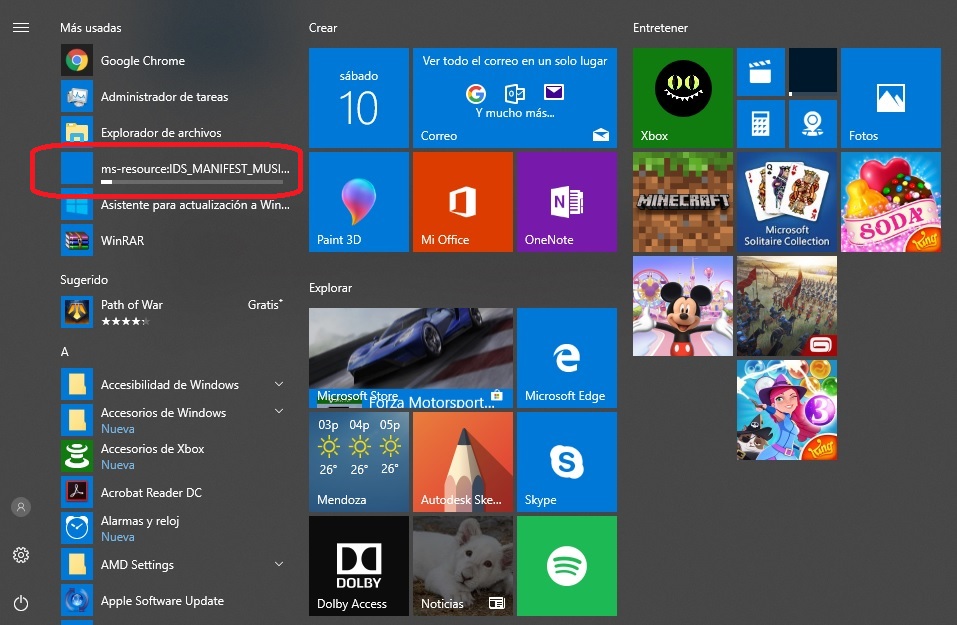Open Autodesk SketchBook tile
Screen dimensions: 957x625
click(463, 462)
